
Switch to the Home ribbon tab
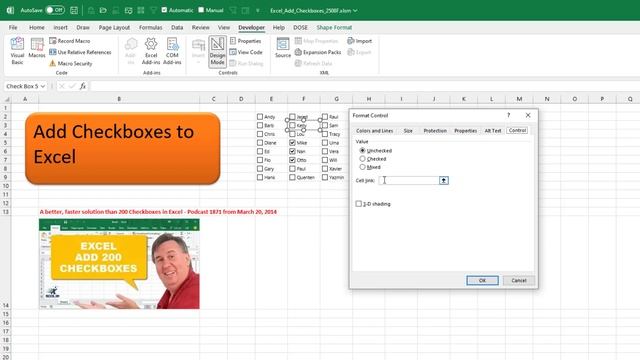tap(37, 27)
